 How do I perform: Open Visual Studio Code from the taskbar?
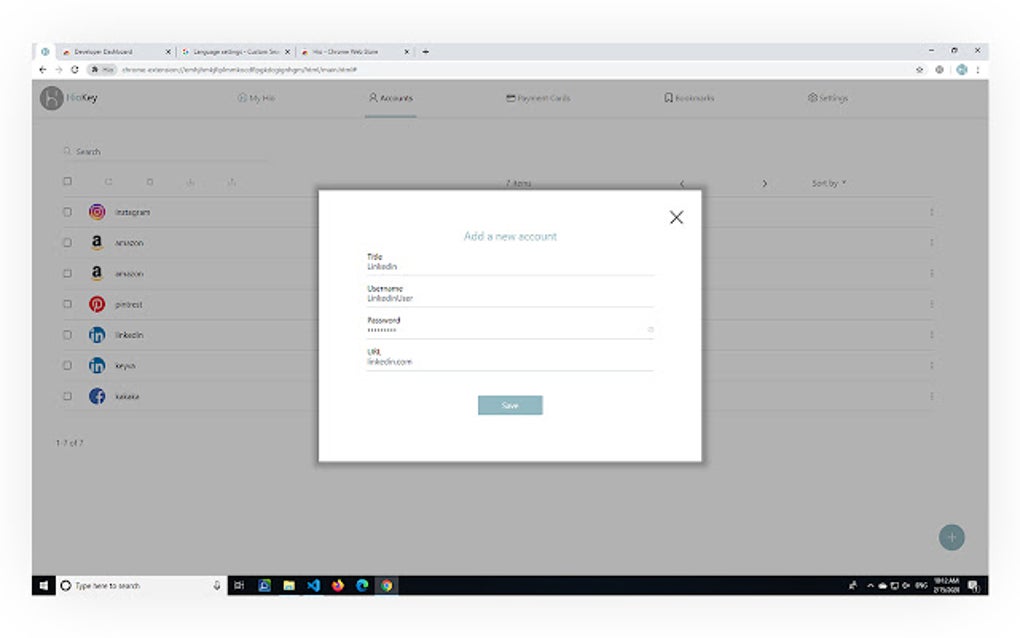pyautogui.click(x=314, y=585)
